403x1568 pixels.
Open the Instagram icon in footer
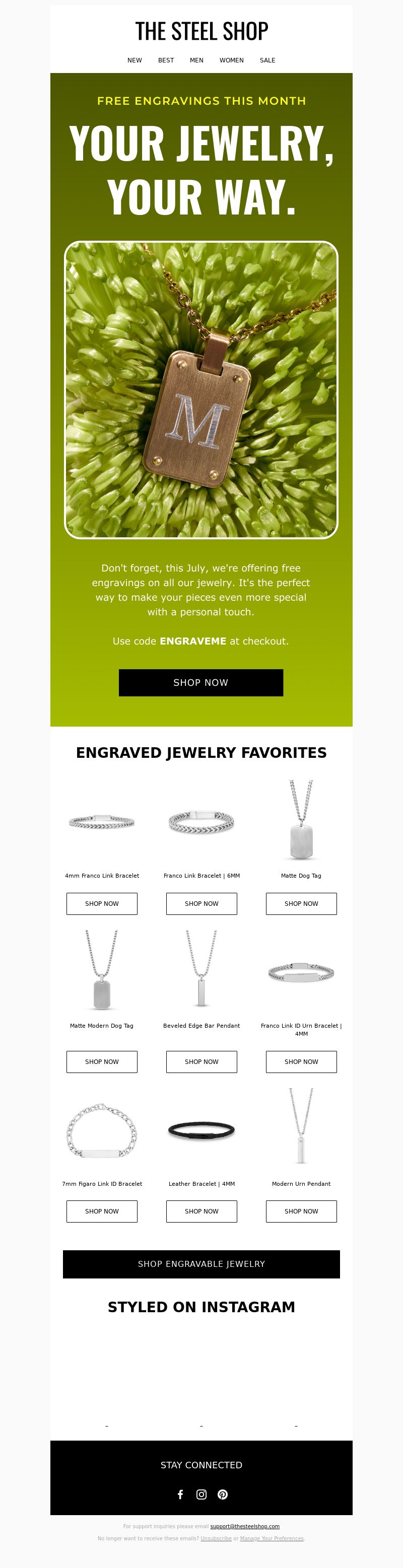pos(201,1494)
